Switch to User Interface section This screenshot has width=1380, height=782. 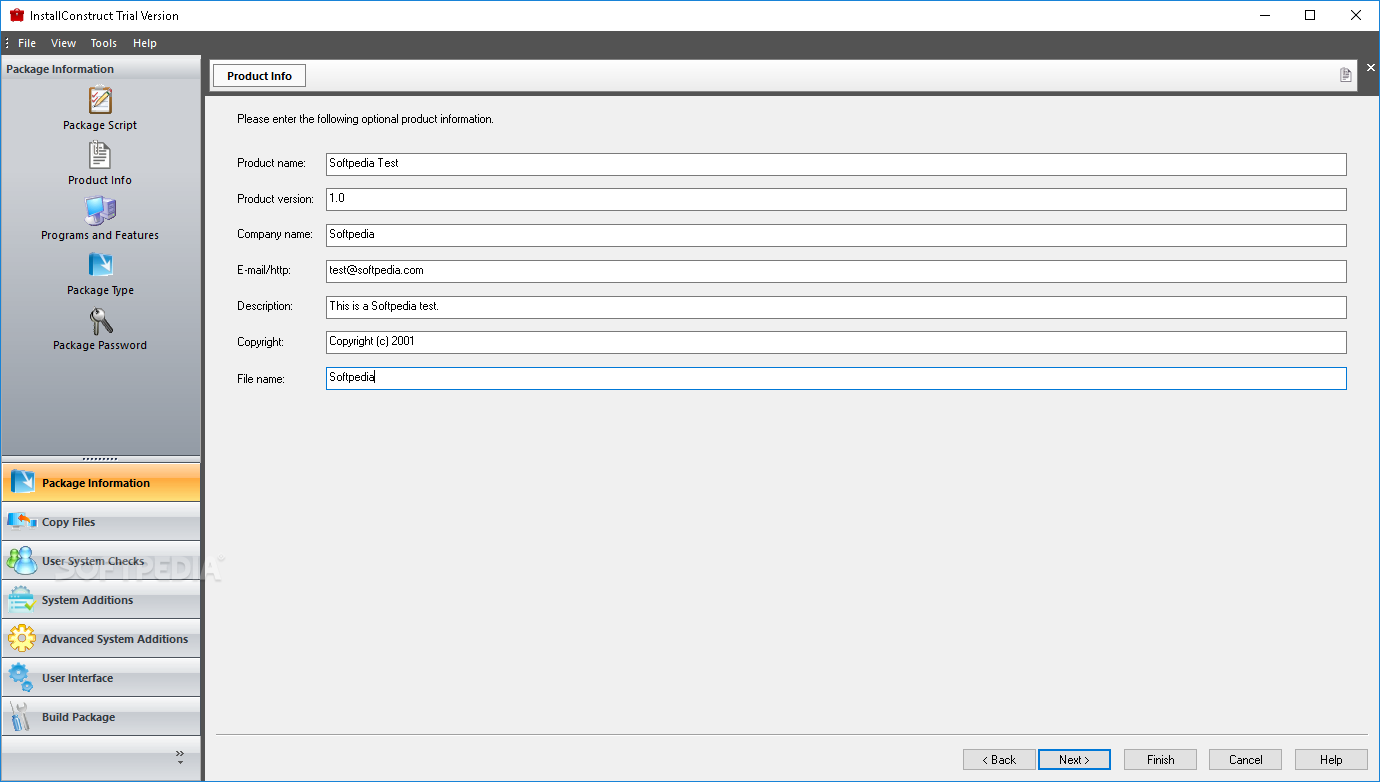point(101,678)
